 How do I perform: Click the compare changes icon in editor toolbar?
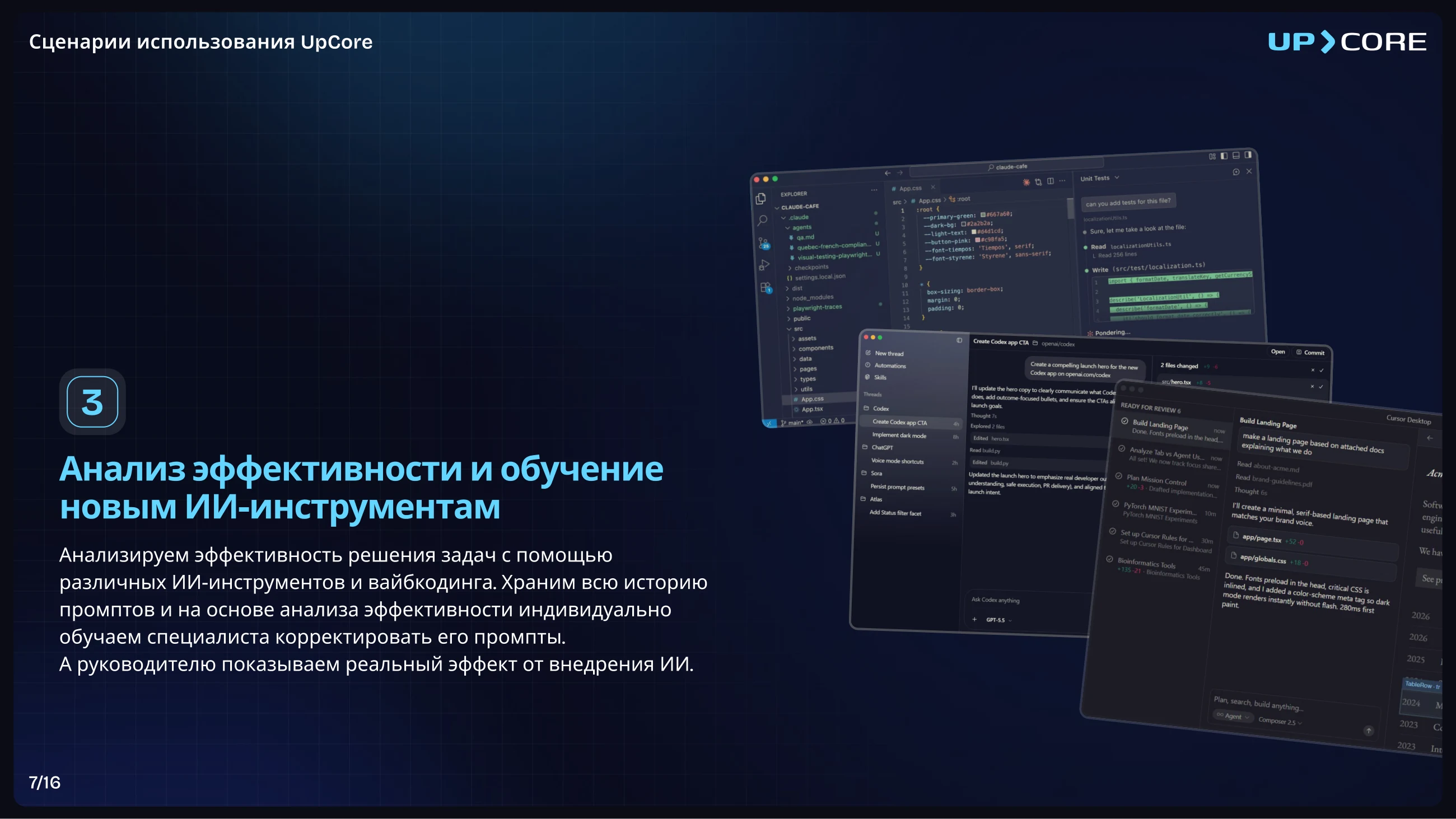(1038, 182)
